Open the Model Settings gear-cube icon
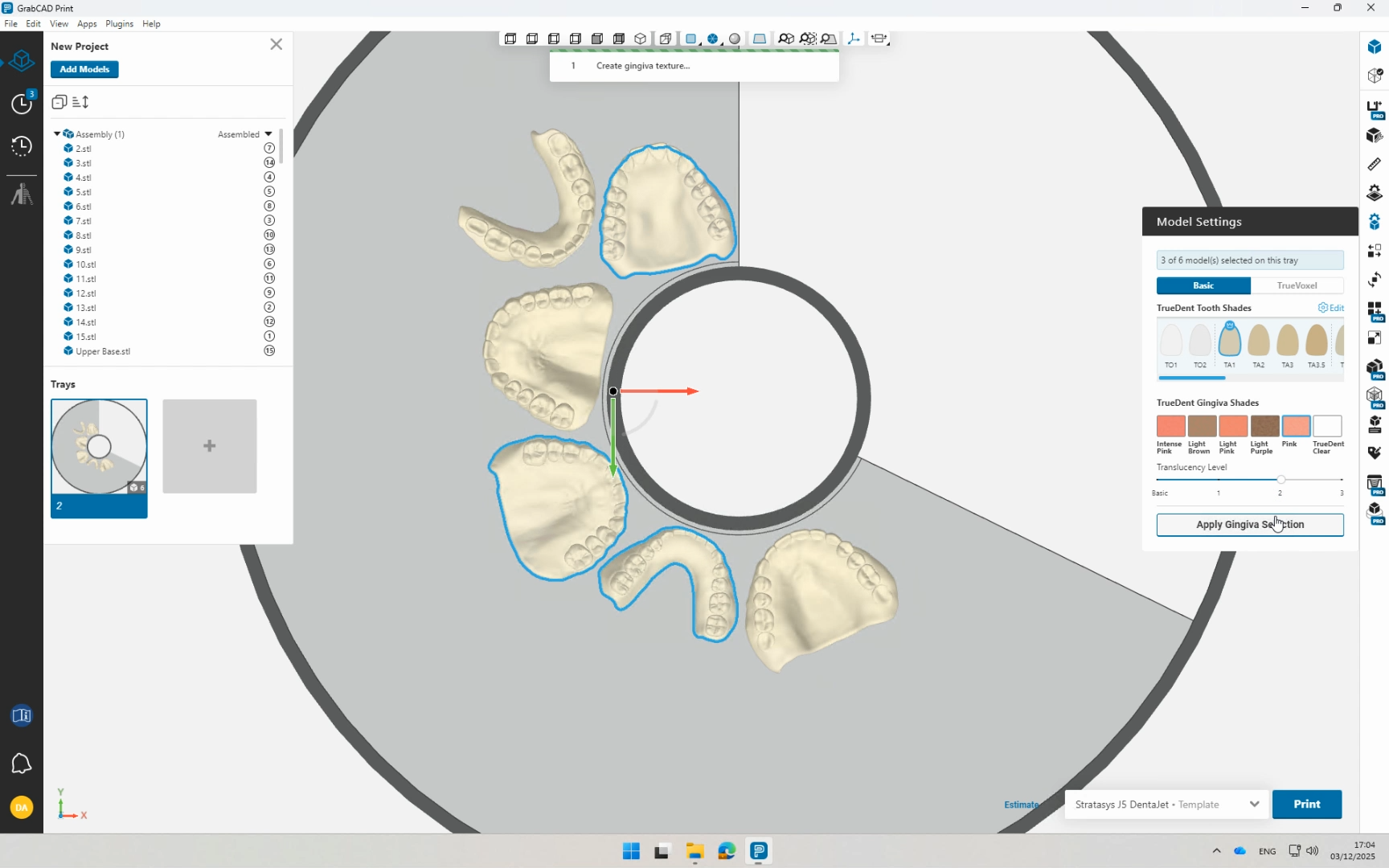 [1375, 222]
